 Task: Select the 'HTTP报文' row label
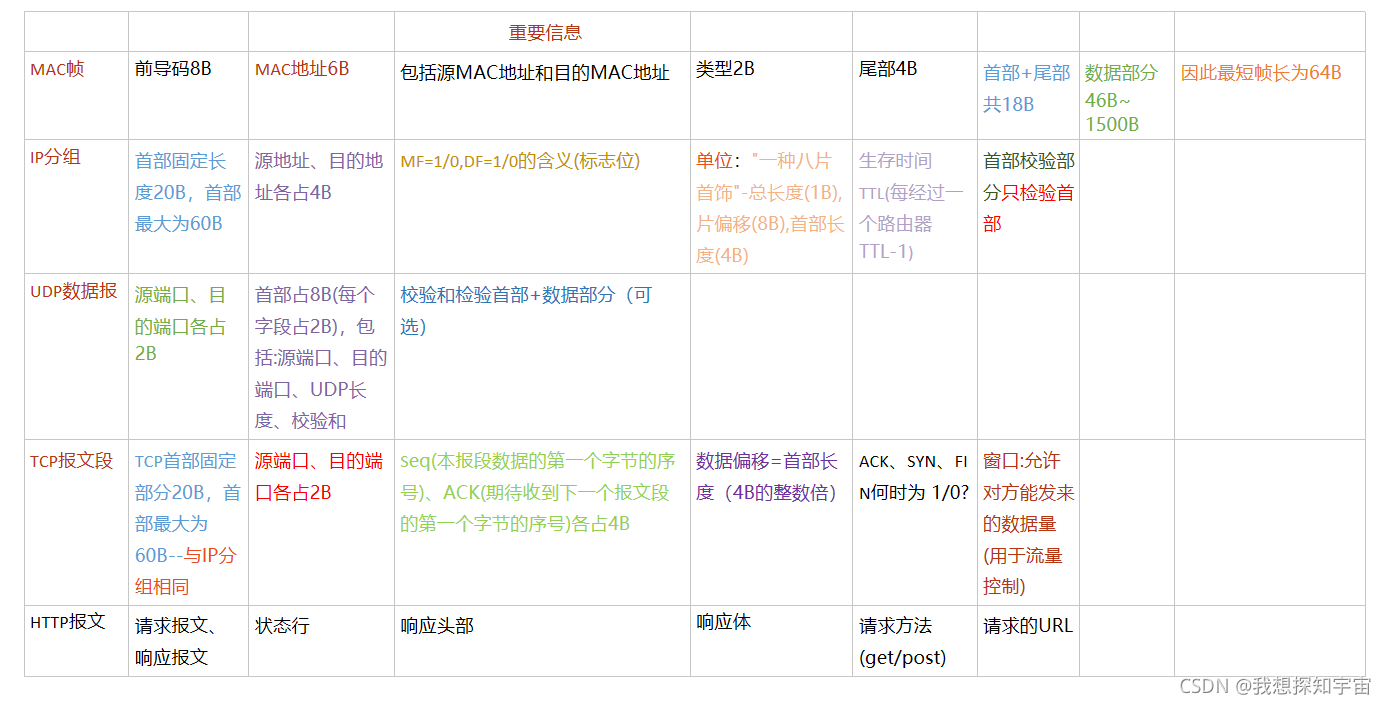point(68,621)
